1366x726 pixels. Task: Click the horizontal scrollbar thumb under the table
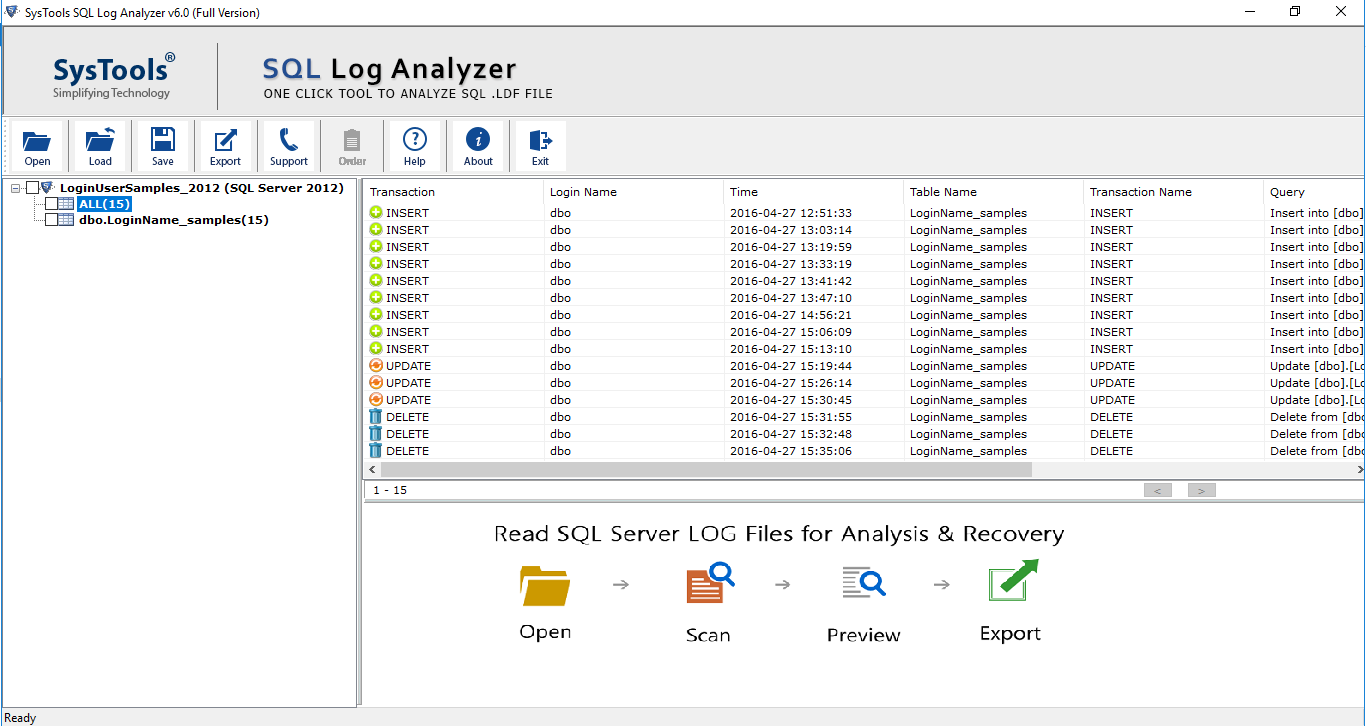point(705,469)
